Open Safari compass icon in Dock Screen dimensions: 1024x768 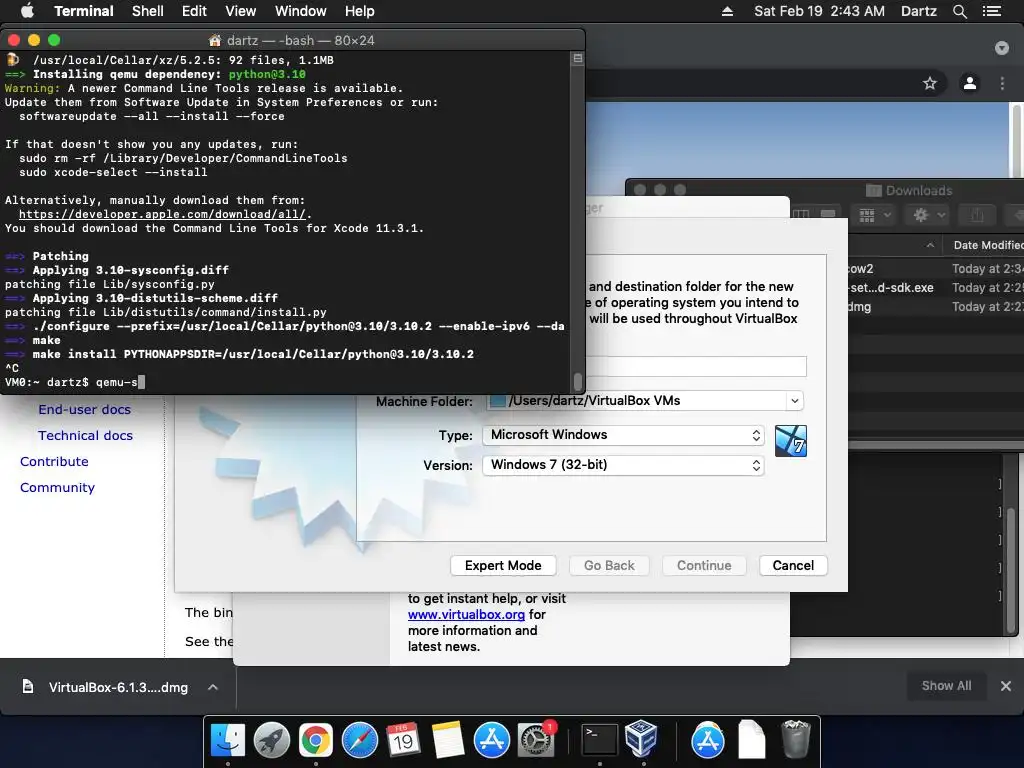click(x=360, y=741)
